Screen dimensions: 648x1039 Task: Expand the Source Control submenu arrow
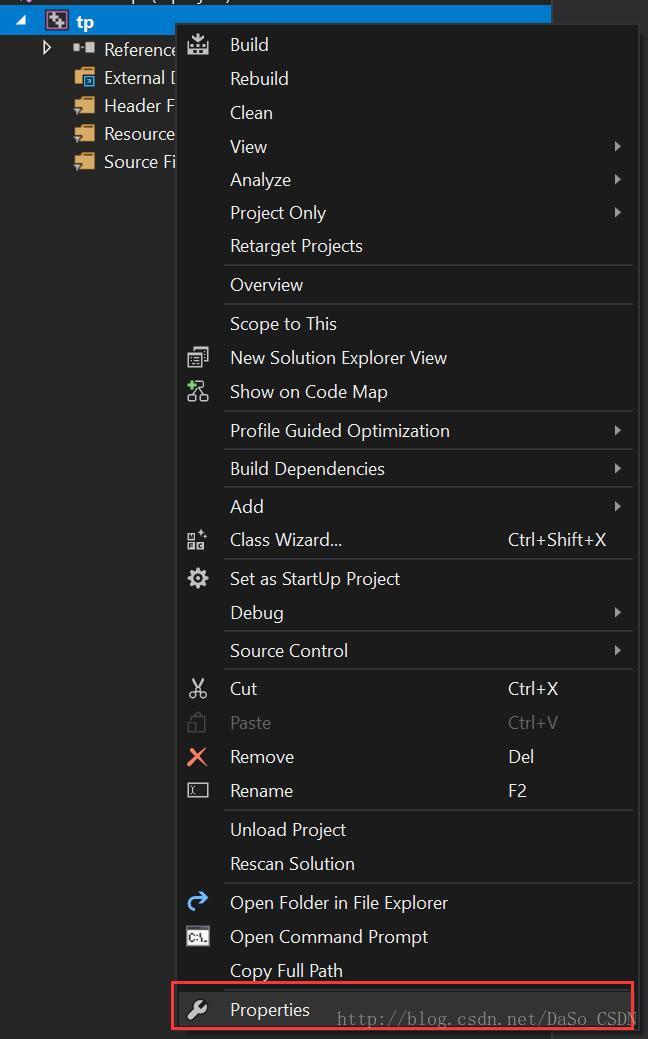tap(618, 650)
